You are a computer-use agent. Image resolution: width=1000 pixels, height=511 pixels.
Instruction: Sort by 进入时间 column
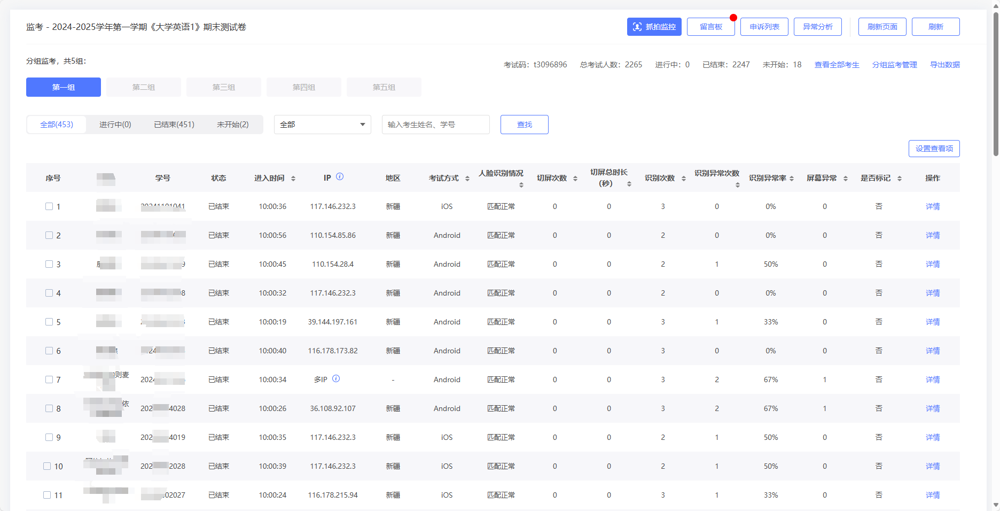(293, 179)
